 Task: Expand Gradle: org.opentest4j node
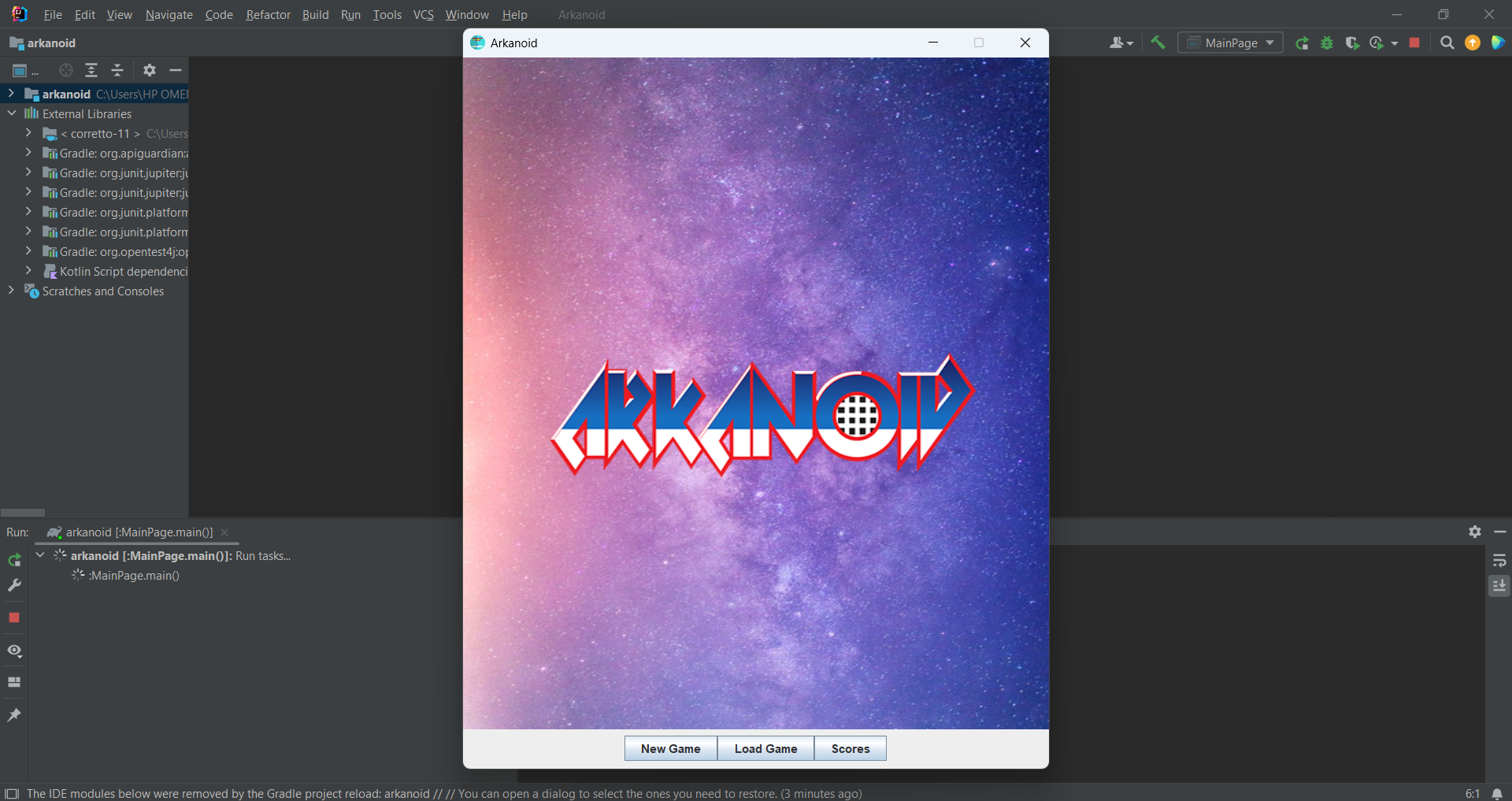pyautogui.click(x=28, y=251)
